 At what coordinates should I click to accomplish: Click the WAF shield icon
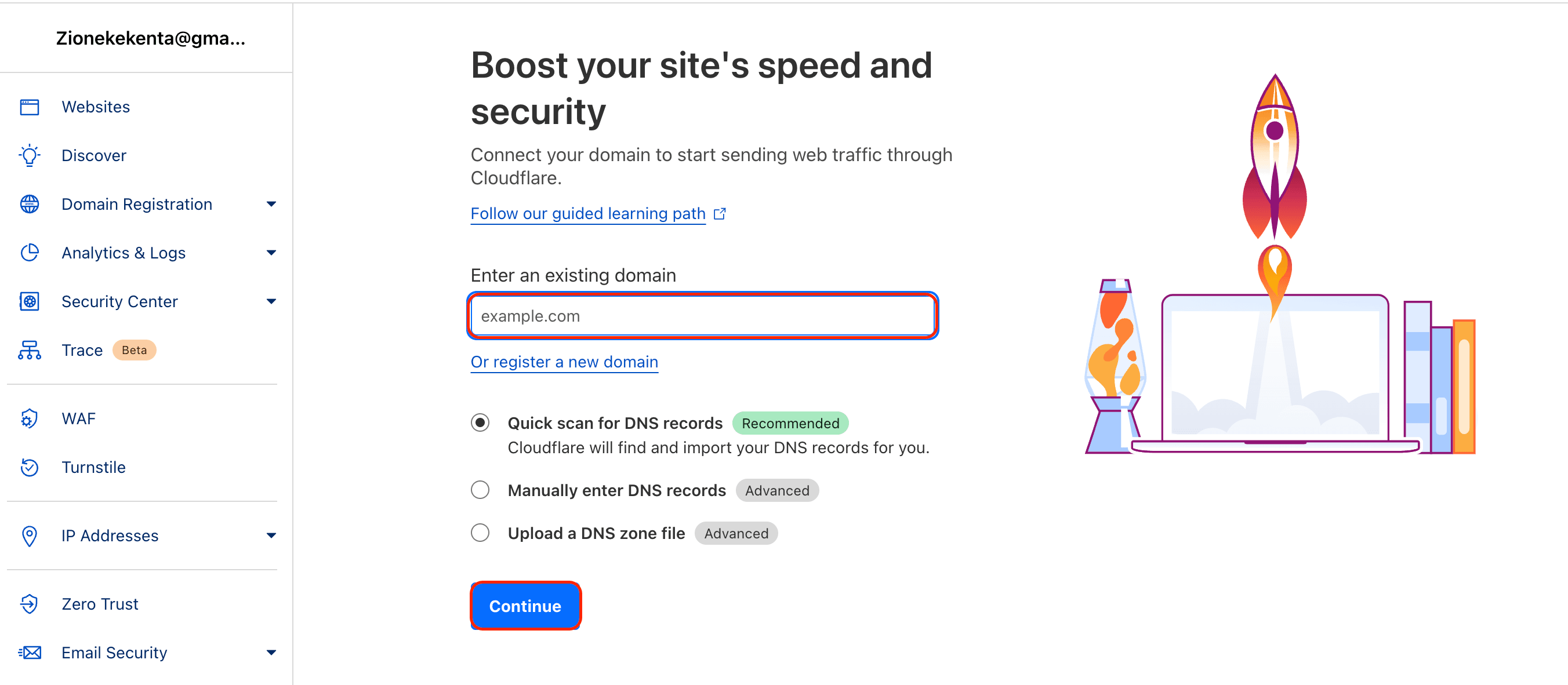tap(29, 418)
